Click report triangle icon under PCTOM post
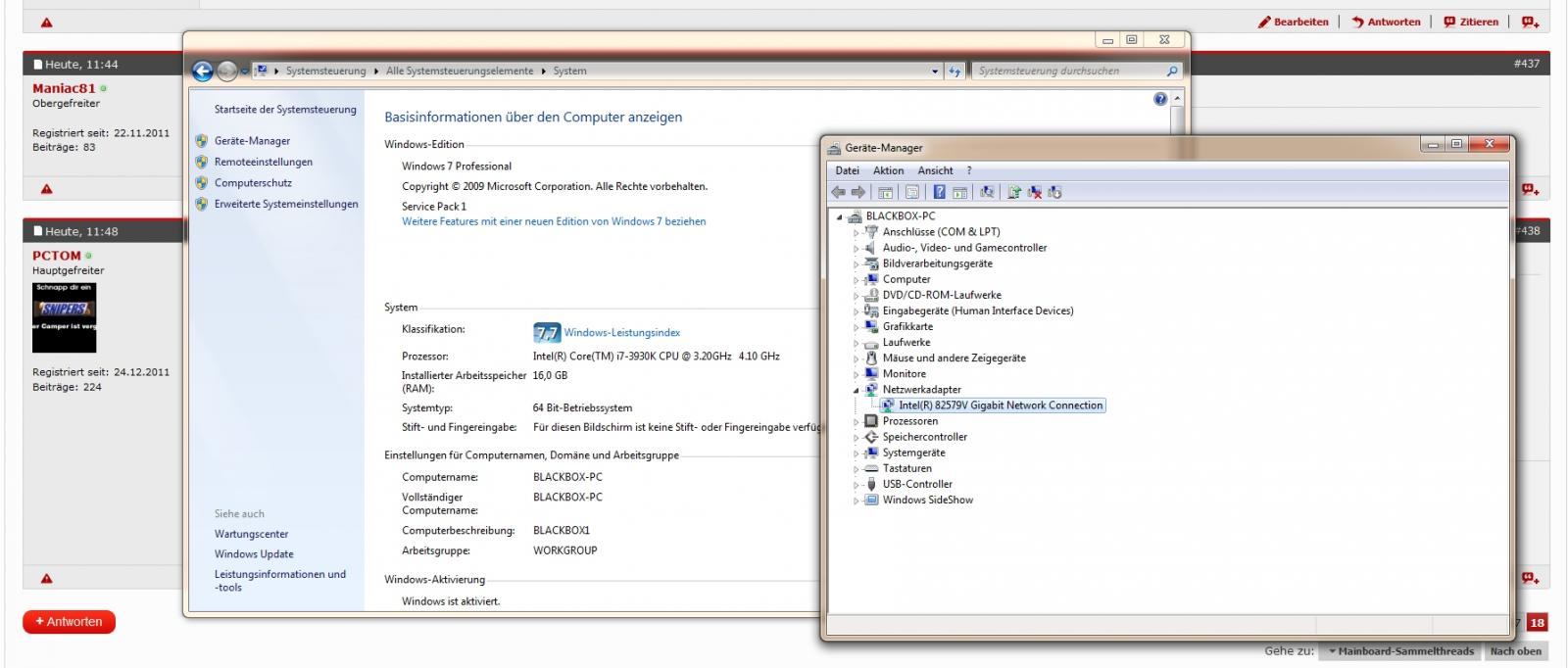This screenshot has height=668, width=1568. (47, 579)
